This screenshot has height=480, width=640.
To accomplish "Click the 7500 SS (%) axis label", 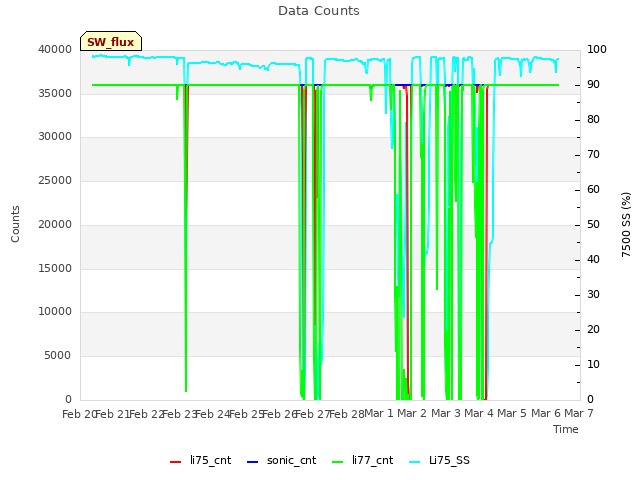I will point(626,224).
